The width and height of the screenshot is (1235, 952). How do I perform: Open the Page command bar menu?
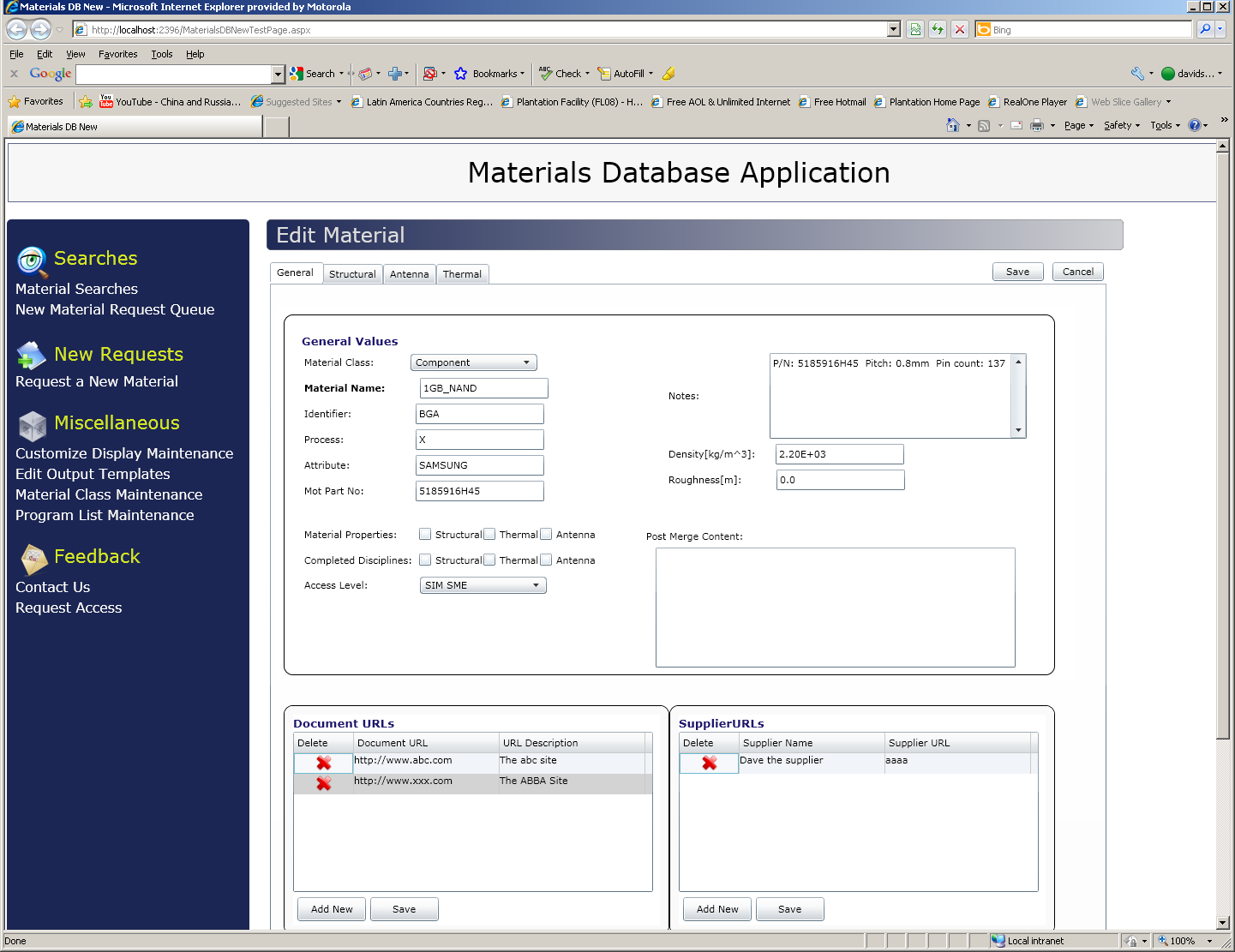[1079, 125]
